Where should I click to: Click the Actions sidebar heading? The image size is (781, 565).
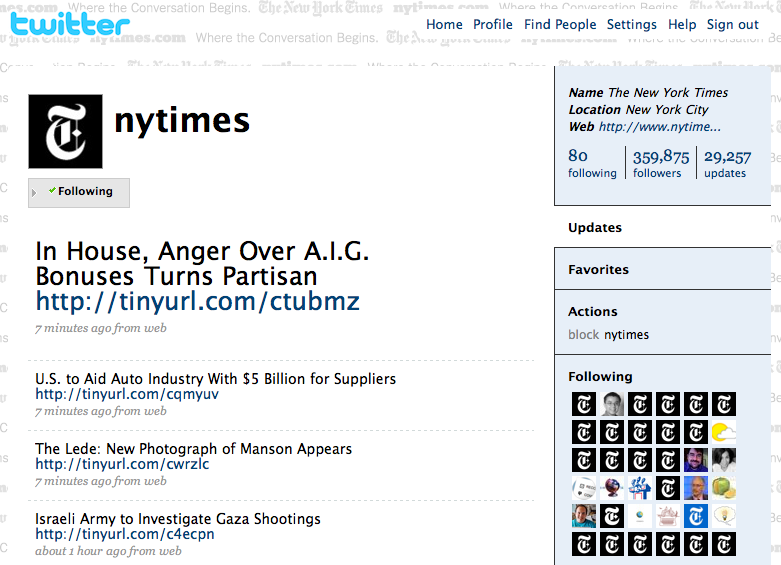593,311
